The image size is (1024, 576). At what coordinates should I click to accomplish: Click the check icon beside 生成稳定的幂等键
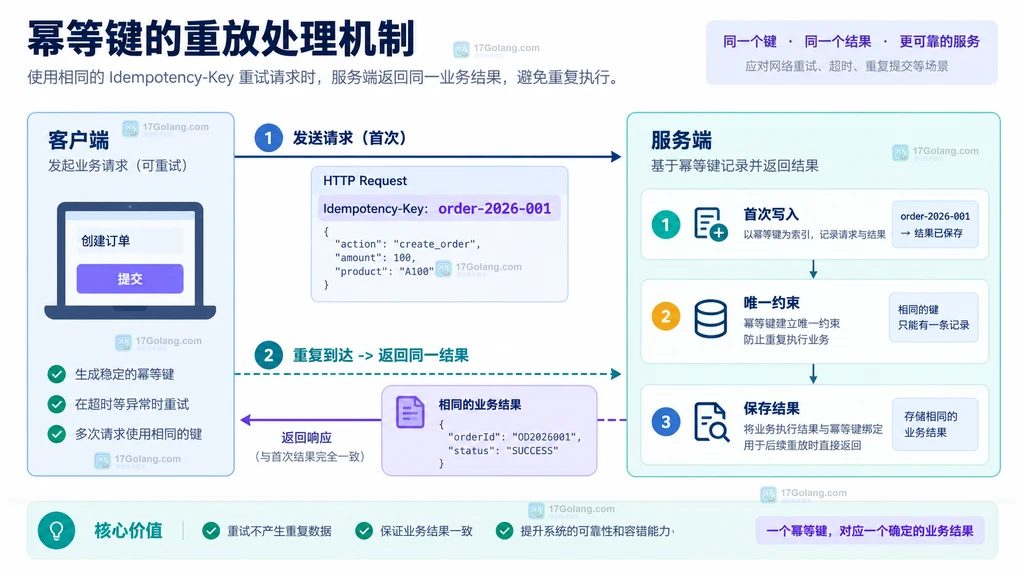tap(57, 374)
